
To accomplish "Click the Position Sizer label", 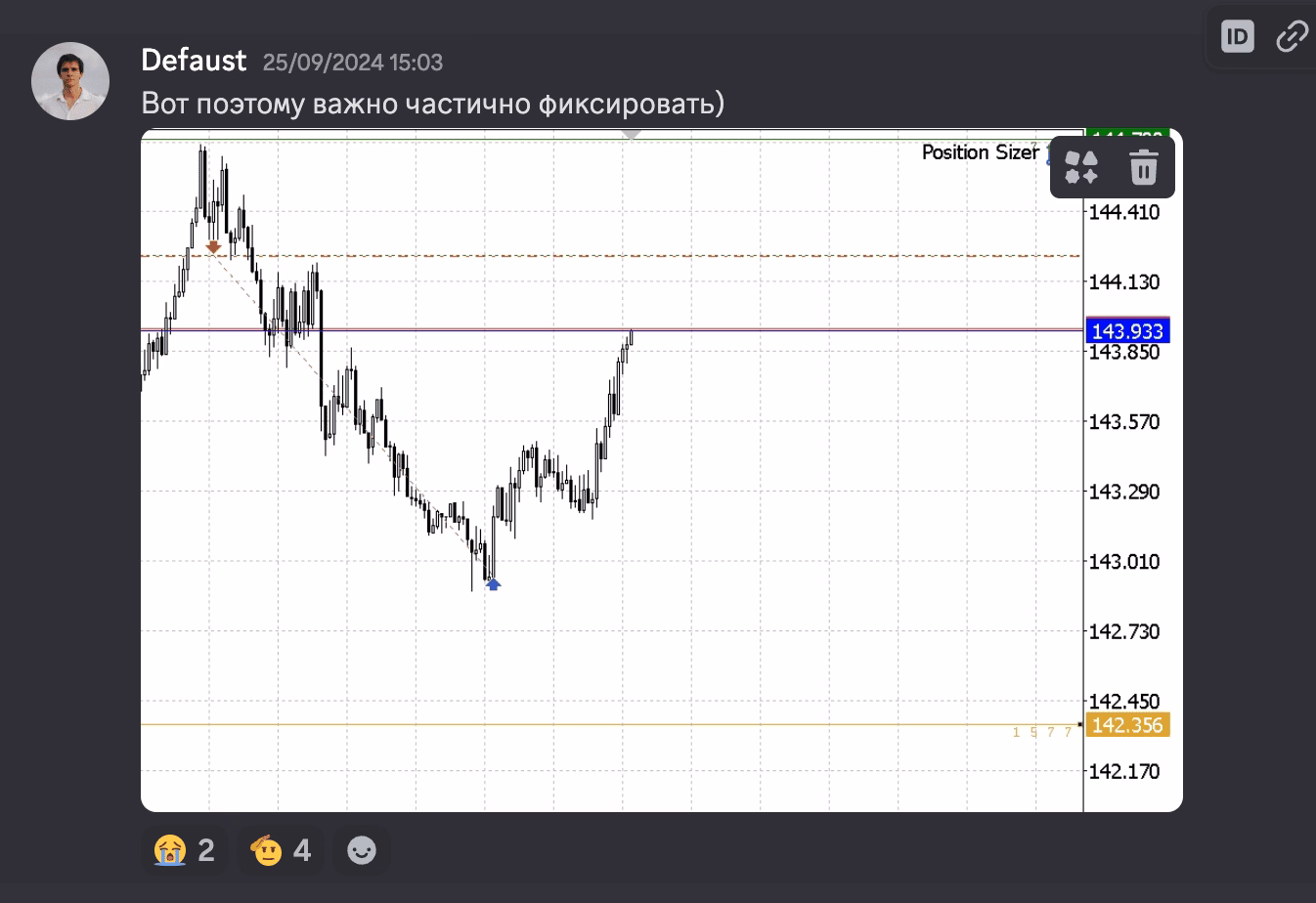I will click(x=981, y=152).
